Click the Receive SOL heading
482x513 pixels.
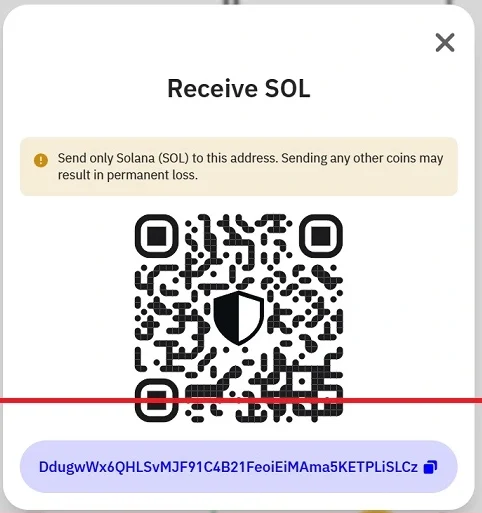tap(239, 88)
